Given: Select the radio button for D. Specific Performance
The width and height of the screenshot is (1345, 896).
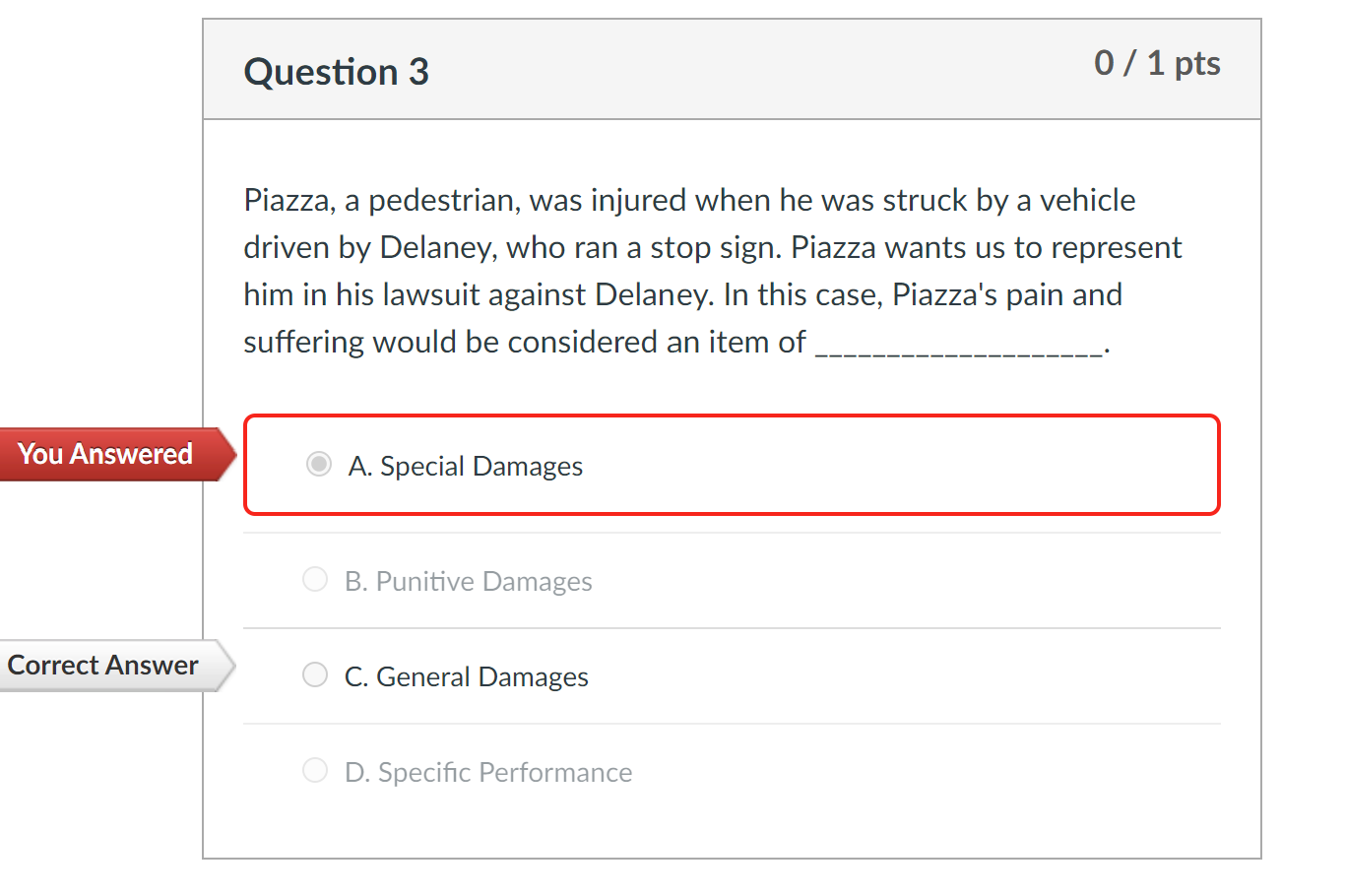Looking at the screenshot, I should pos(314,770).
